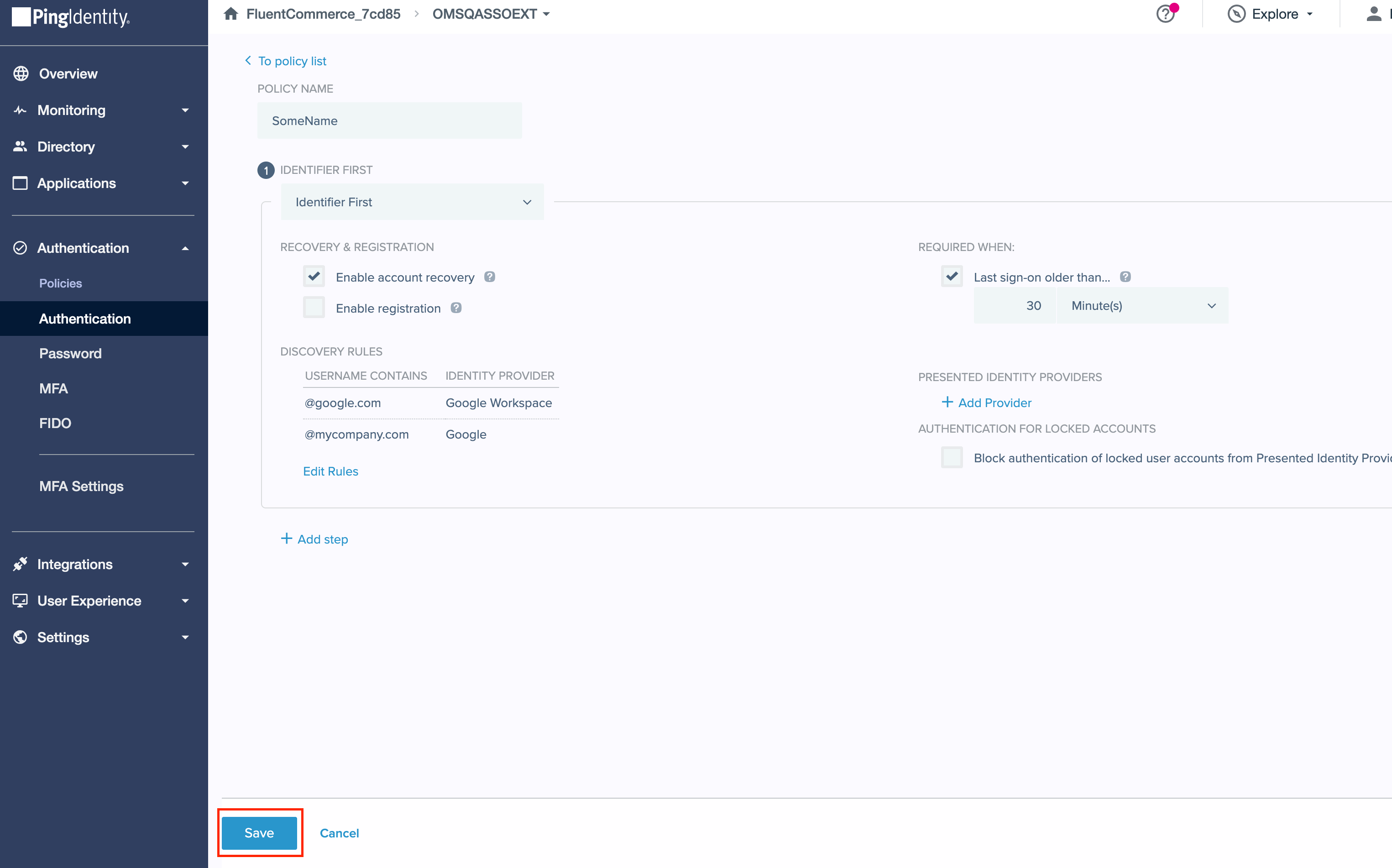Click the home icon in breadcrumb
Viewport: 1392px width, 868px height.
[x=231, y=14]
